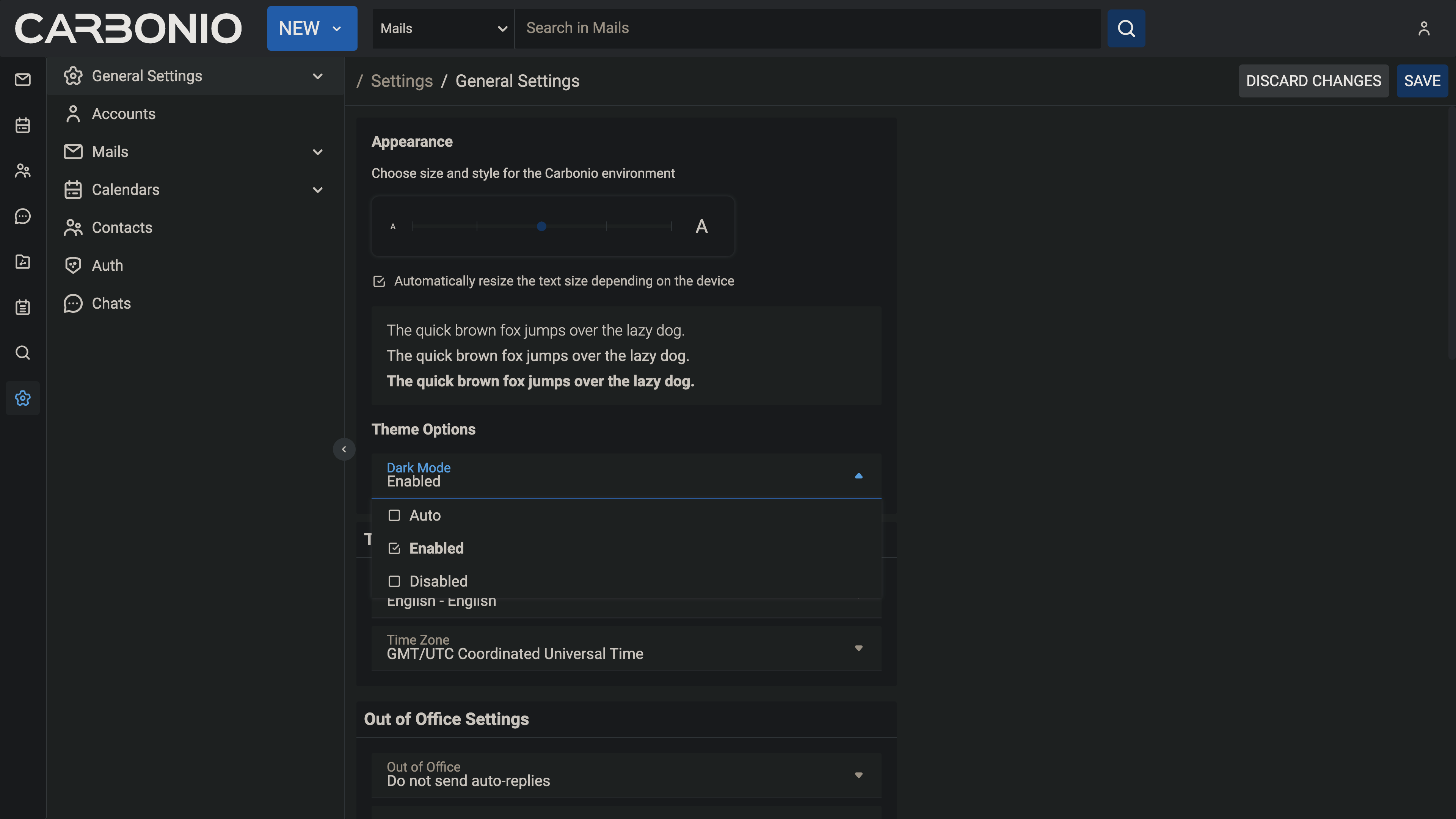Open the Mails module icon in sidebar

click(23, 80)
